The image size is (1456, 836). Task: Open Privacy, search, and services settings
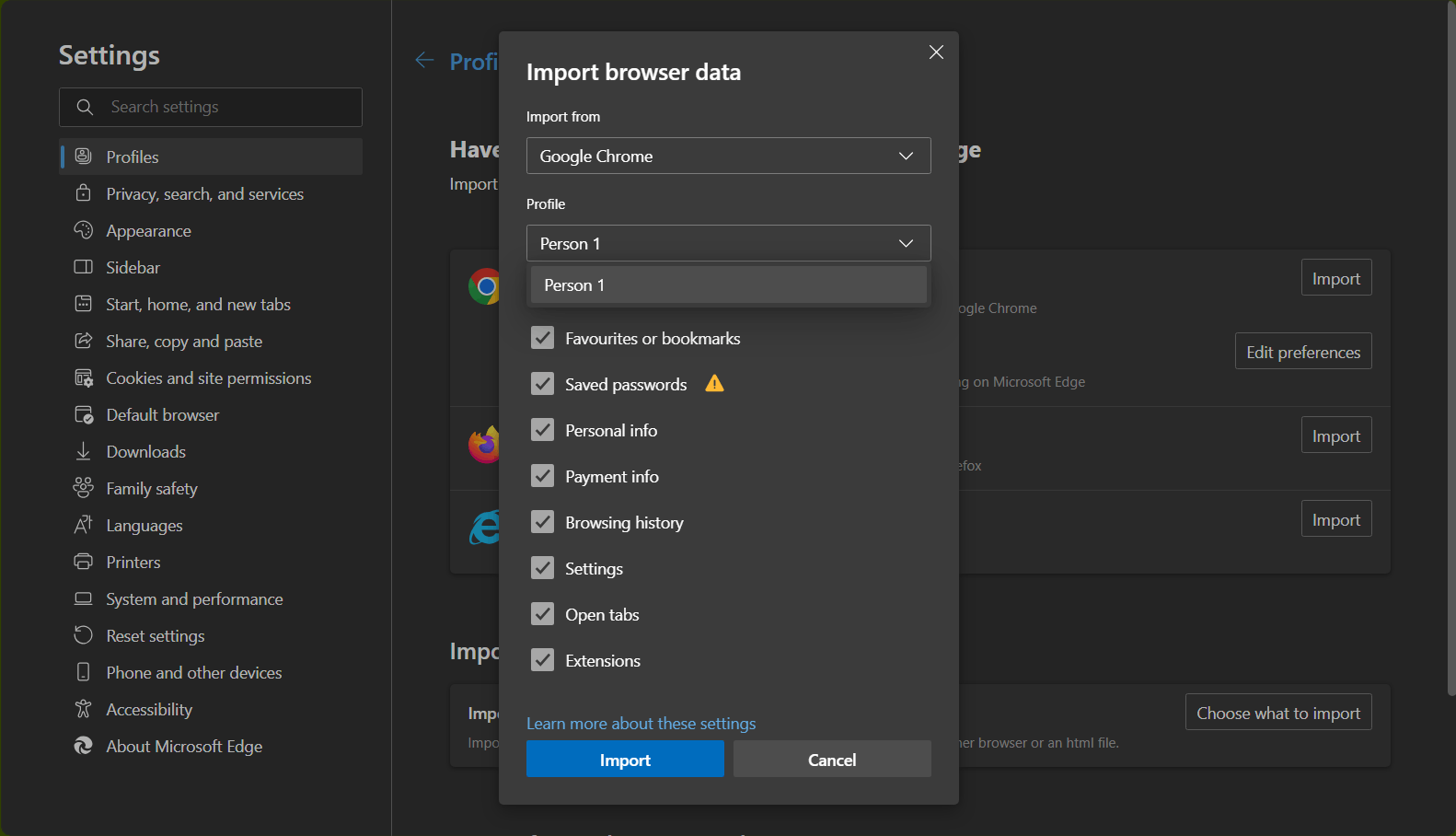point(211,193)
